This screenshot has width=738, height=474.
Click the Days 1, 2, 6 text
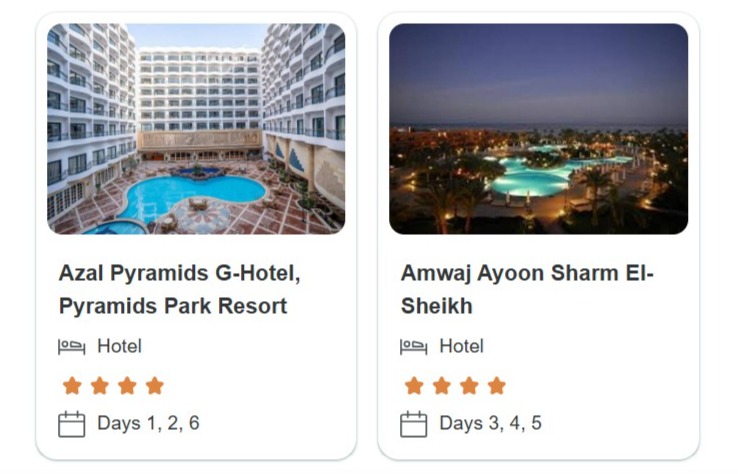[x=148, y=424]
